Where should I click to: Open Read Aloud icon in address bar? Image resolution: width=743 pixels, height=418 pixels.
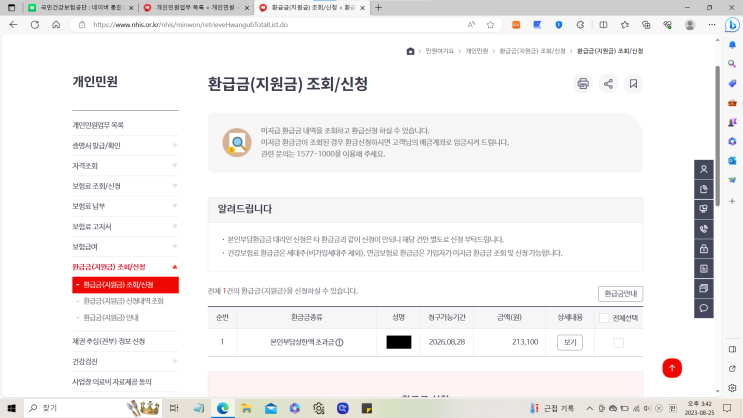471,25
